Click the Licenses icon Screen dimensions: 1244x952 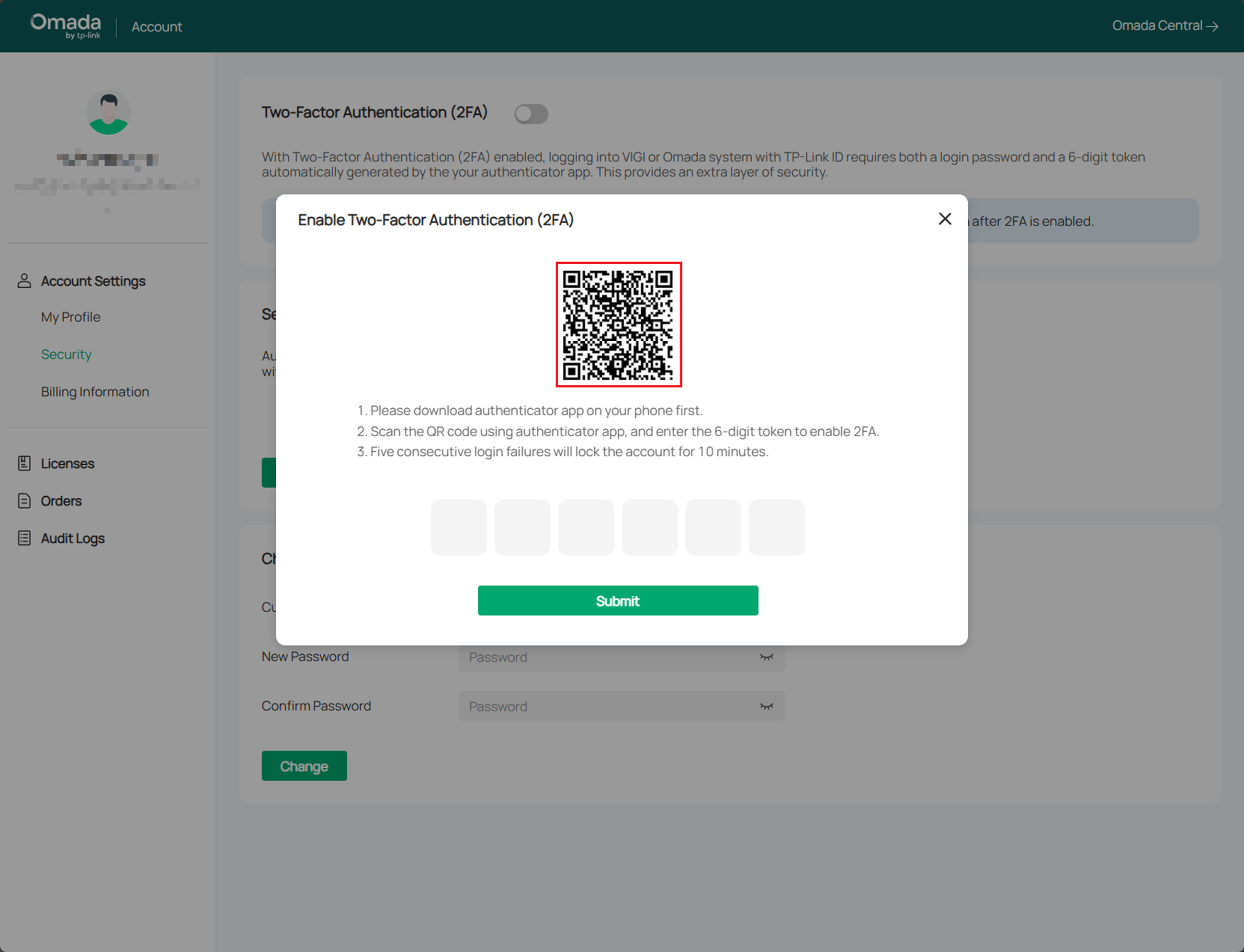tap(24, 463)
